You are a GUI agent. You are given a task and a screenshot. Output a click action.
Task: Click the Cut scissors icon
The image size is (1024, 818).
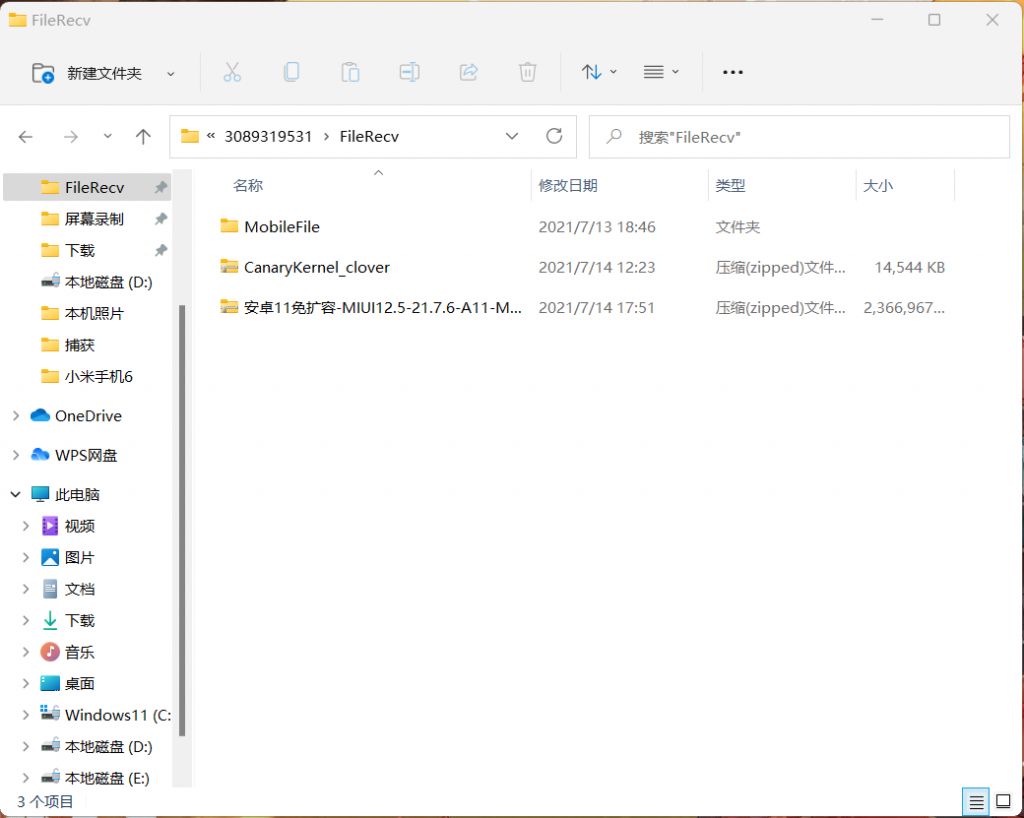tap(232, 72)
